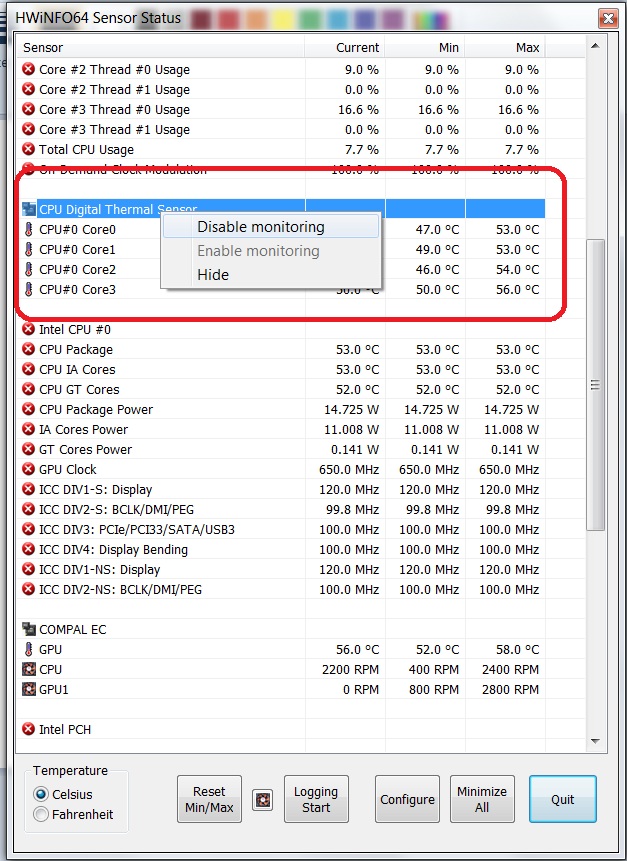Click the Min column header
The image size is (627, 861).
coord(425,48)
